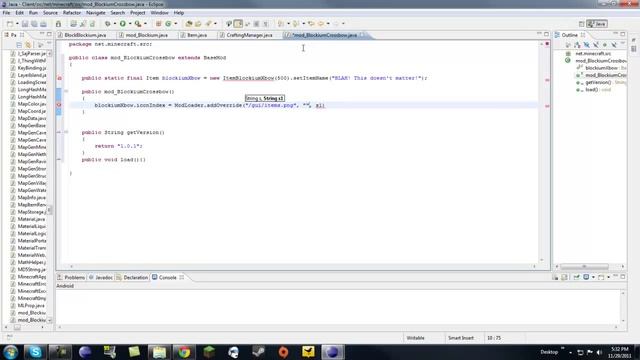Click the Open Type toolbar icon

click(x=189, y=24)
